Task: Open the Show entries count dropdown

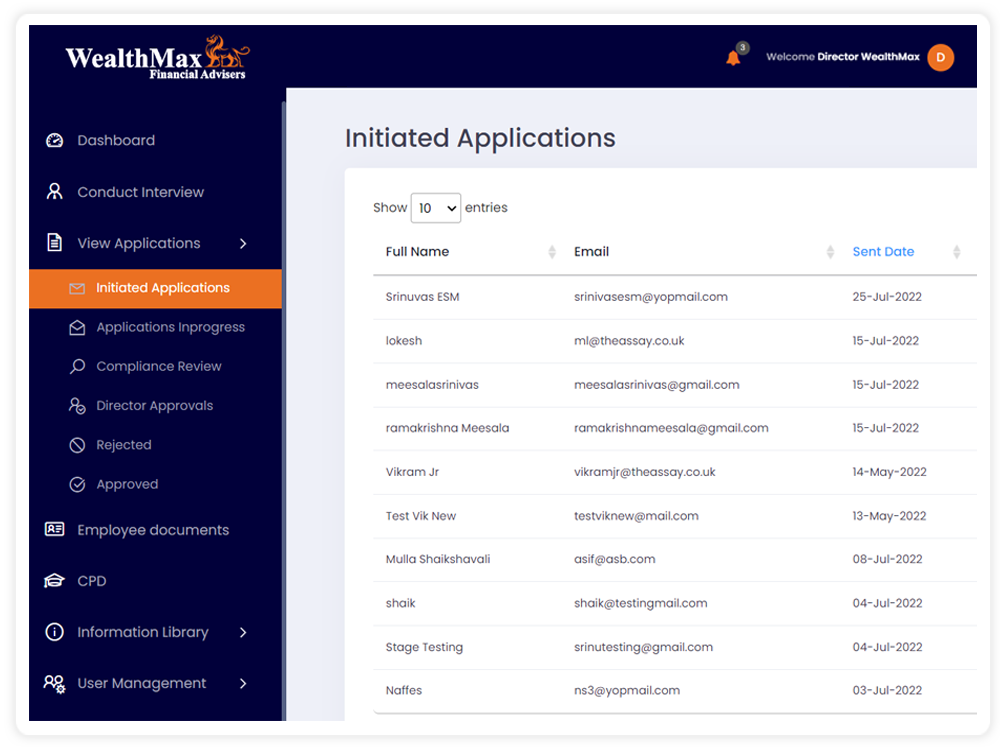Action: [436, 208]
